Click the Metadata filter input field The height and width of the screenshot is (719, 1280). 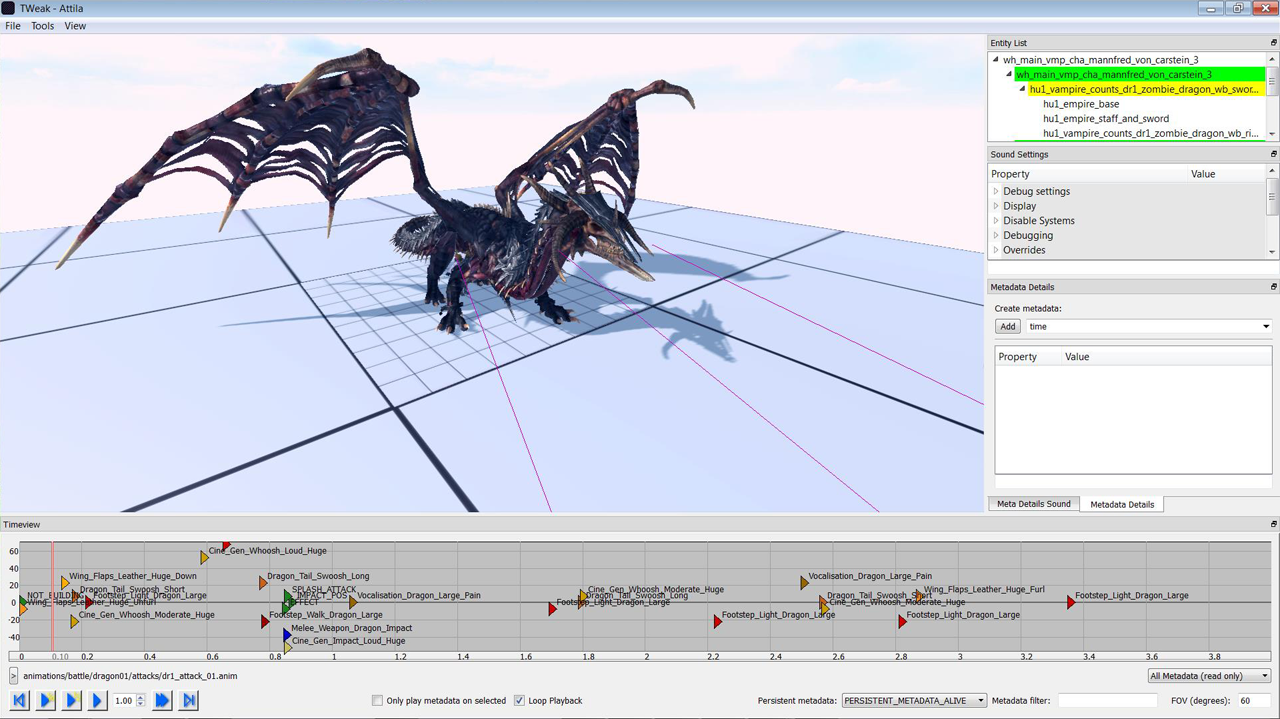point(1107,701)
